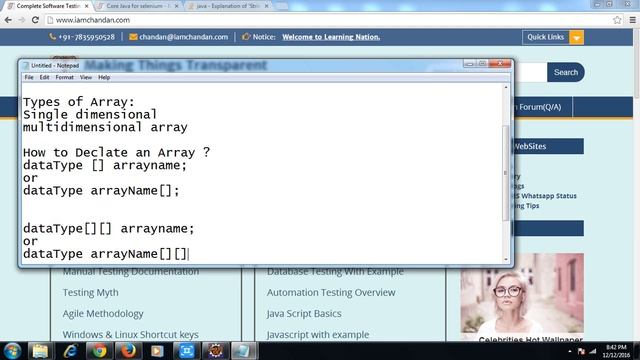
Task: Open Forum(Q/A) navigation item
Action: (x=540, y=107)
